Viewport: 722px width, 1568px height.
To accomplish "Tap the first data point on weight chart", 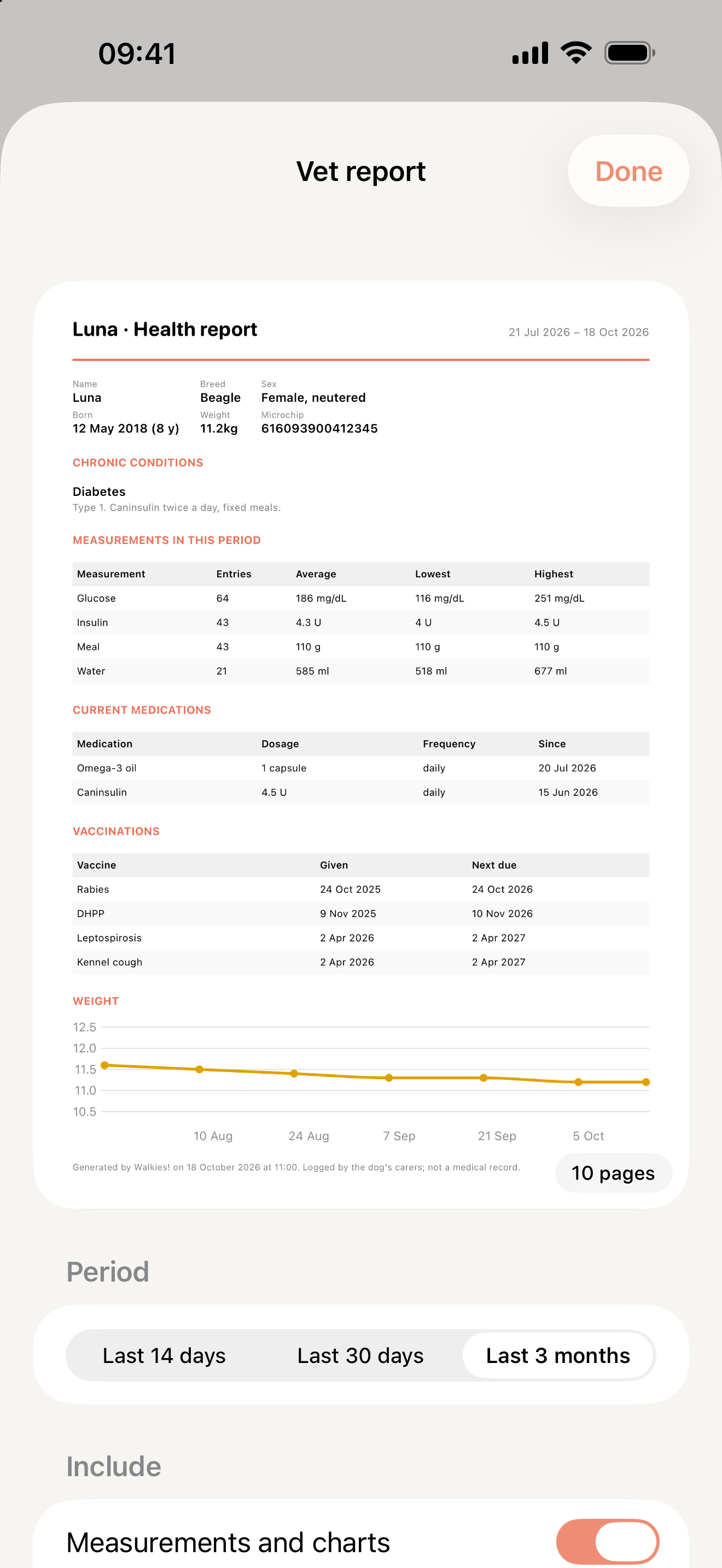I will tap(104, 1065).
